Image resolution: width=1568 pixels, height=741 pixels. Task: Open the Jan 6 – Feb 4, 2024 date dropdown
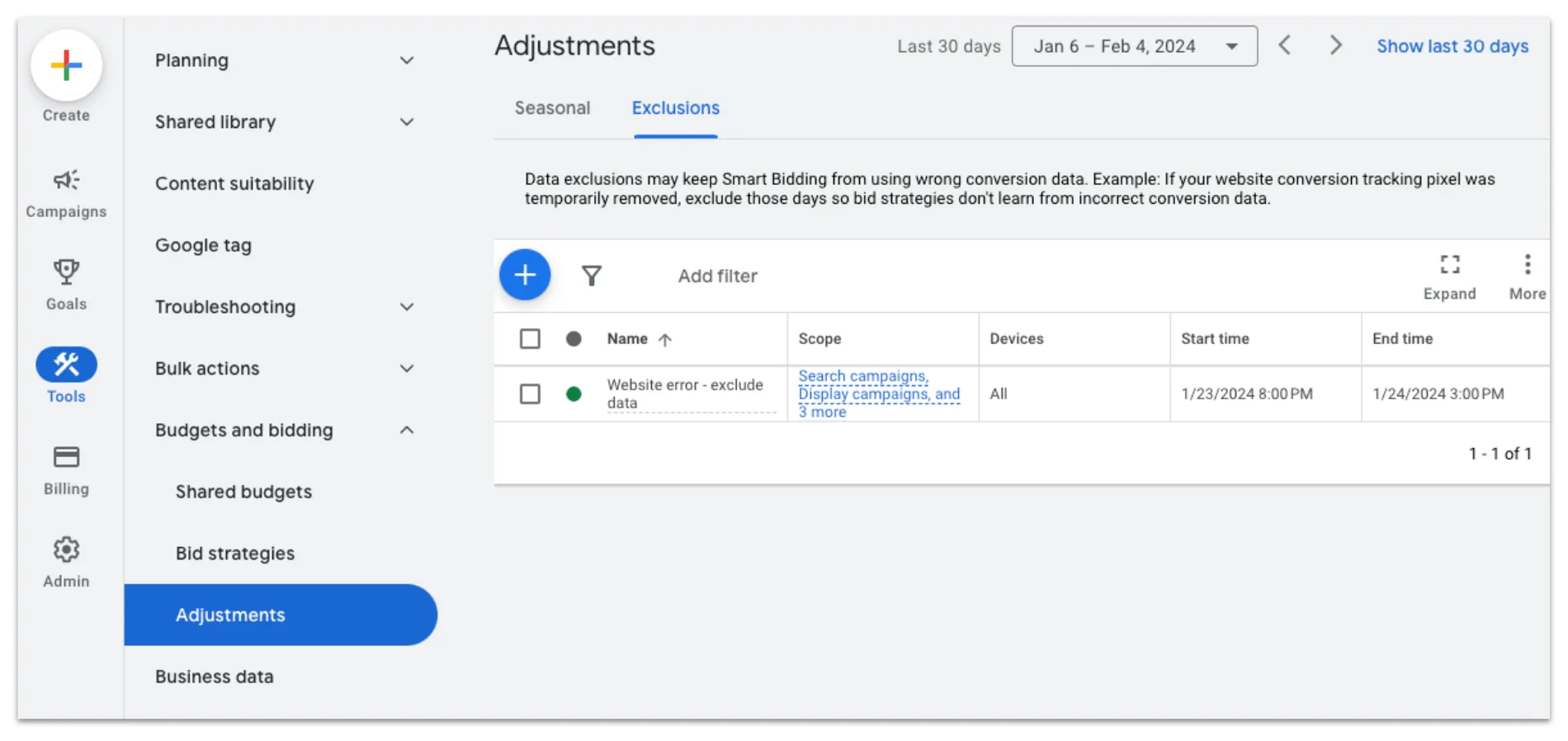[1135, 46]
